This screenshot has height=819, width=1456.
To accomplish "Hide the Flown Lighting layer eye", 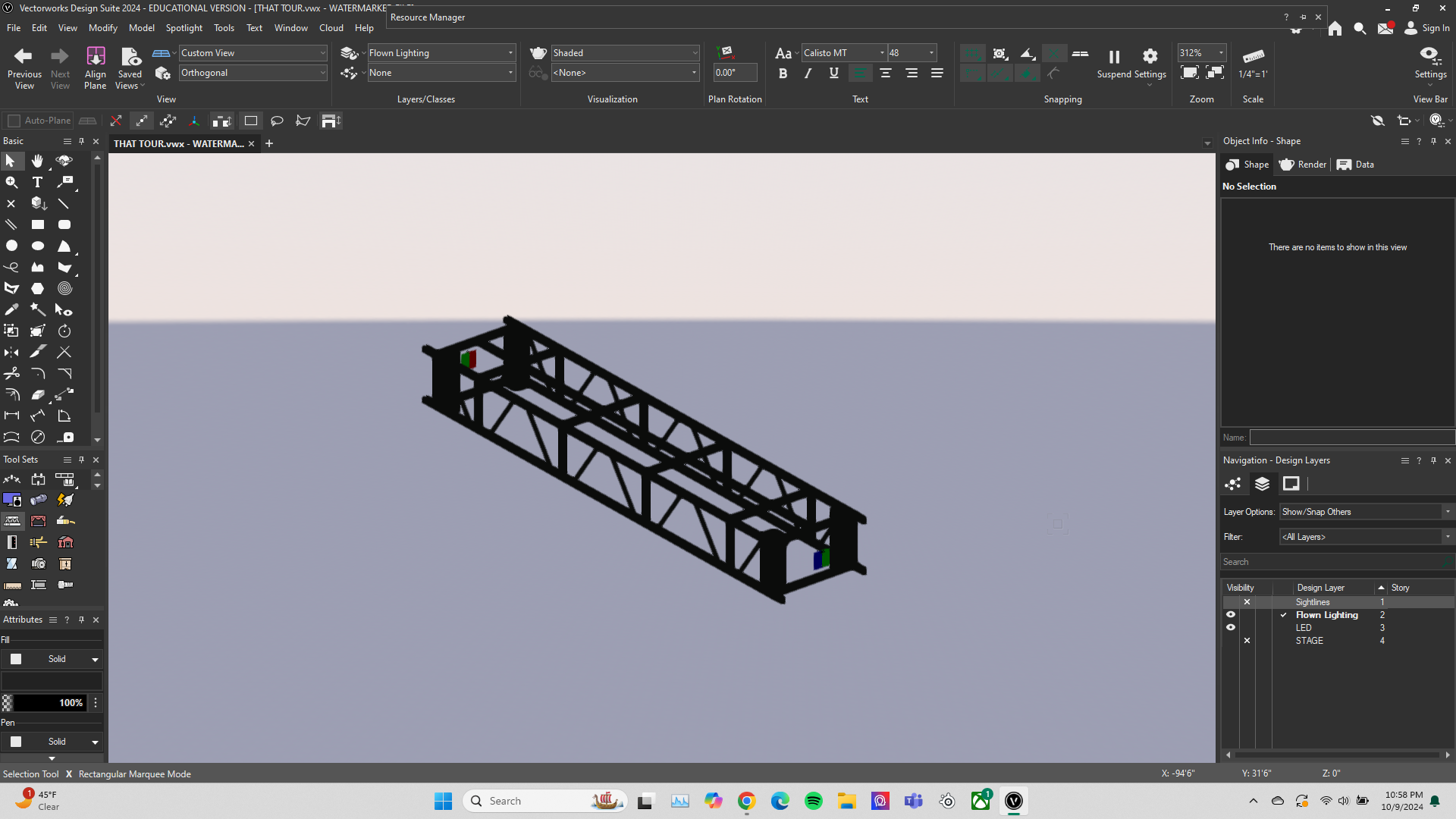I will click(x=1231, y=615).
